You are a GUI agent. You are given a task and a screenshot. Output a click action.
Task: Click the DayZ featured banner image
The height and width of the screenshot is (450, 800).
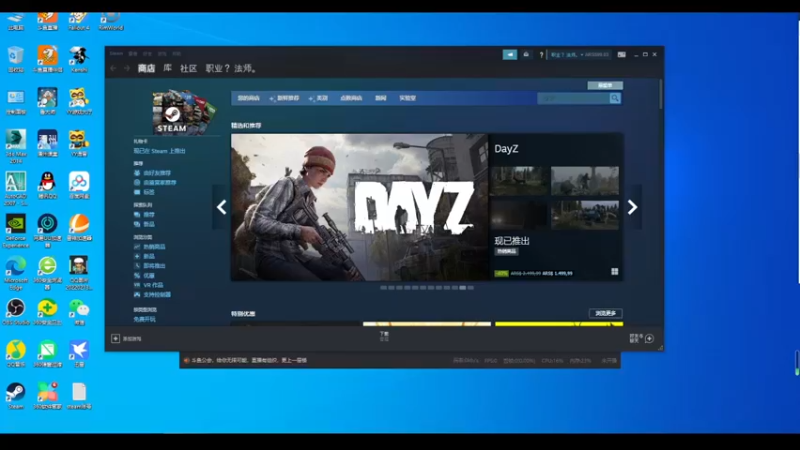pyautogui.click(x=359, y=207)
